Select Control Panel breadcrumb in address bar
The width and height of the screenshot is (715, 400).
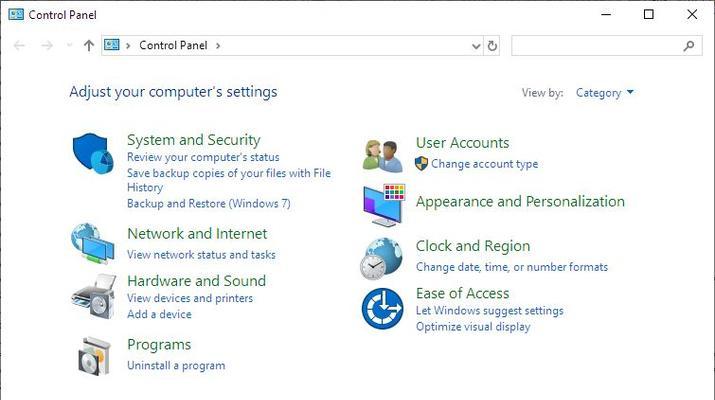[173, 46]
